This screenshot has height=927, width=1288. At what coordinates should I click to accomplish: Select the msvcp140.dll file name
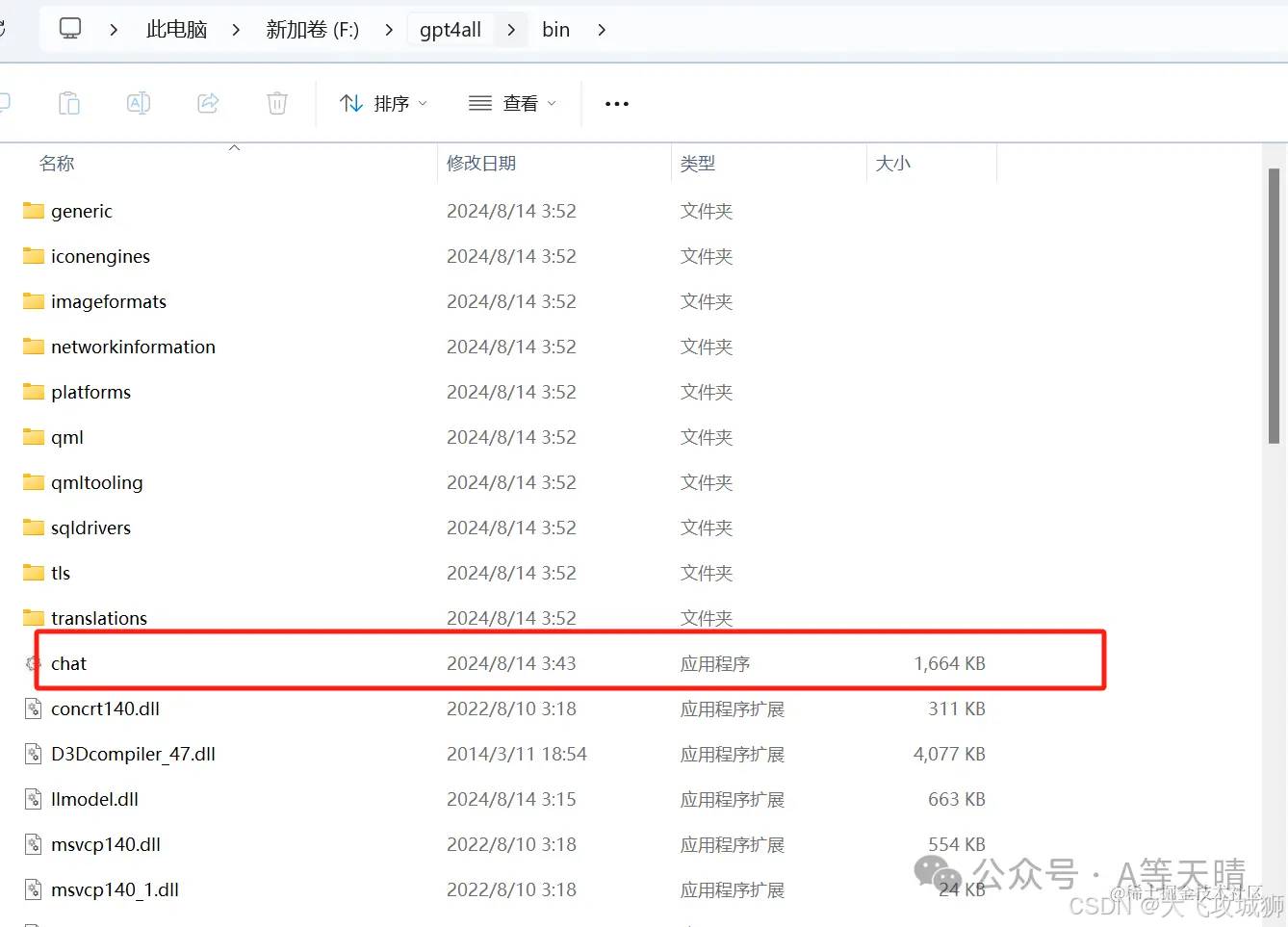106,844
